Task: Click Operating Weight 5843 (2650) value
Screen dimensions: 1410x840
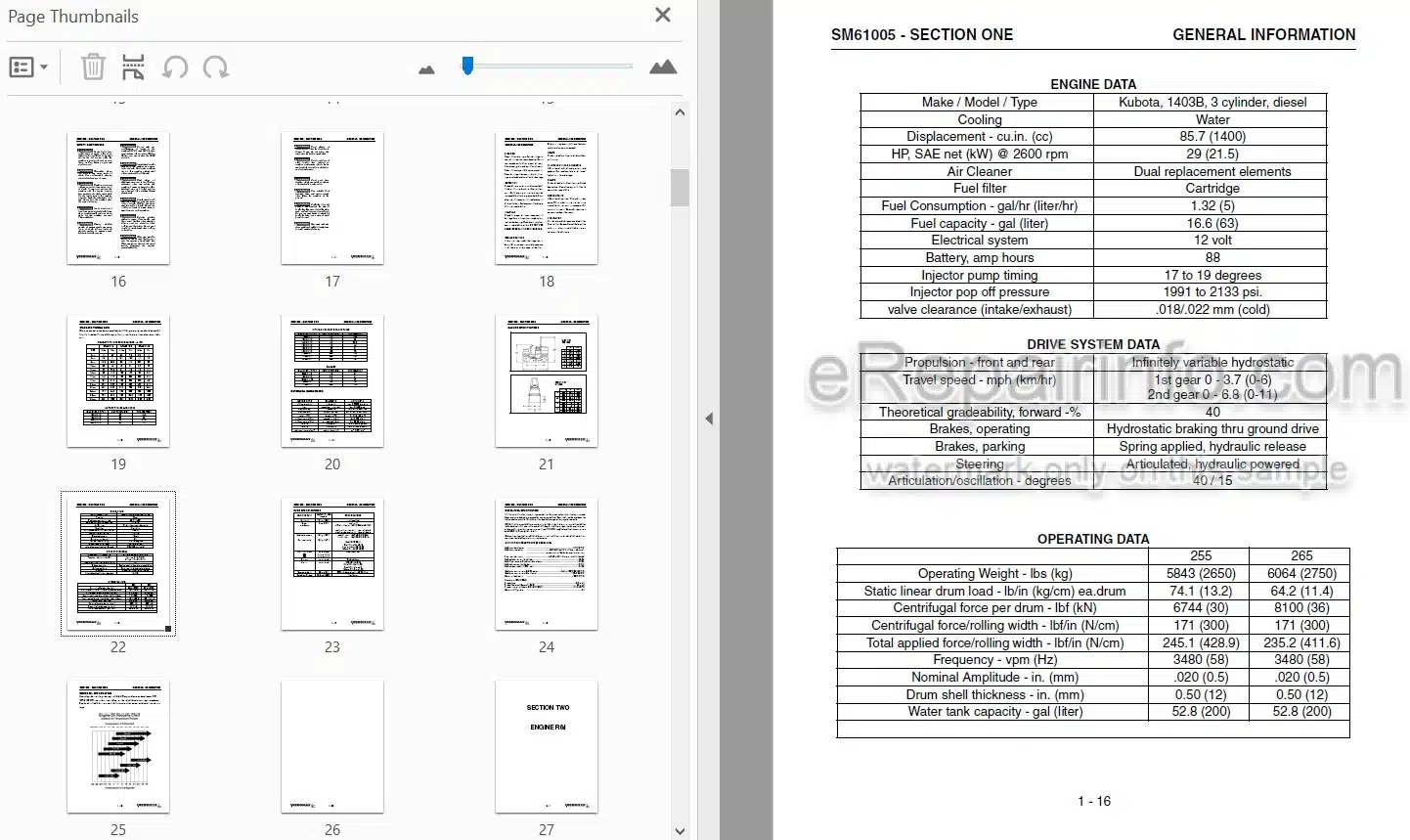Action: pos(1201,573)
